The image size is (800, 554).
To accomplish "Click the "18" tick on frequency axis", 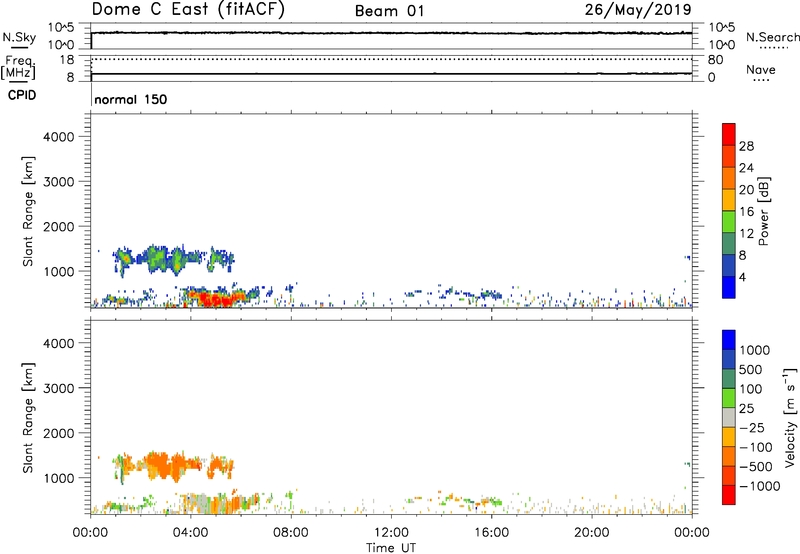I will point(67,60).
